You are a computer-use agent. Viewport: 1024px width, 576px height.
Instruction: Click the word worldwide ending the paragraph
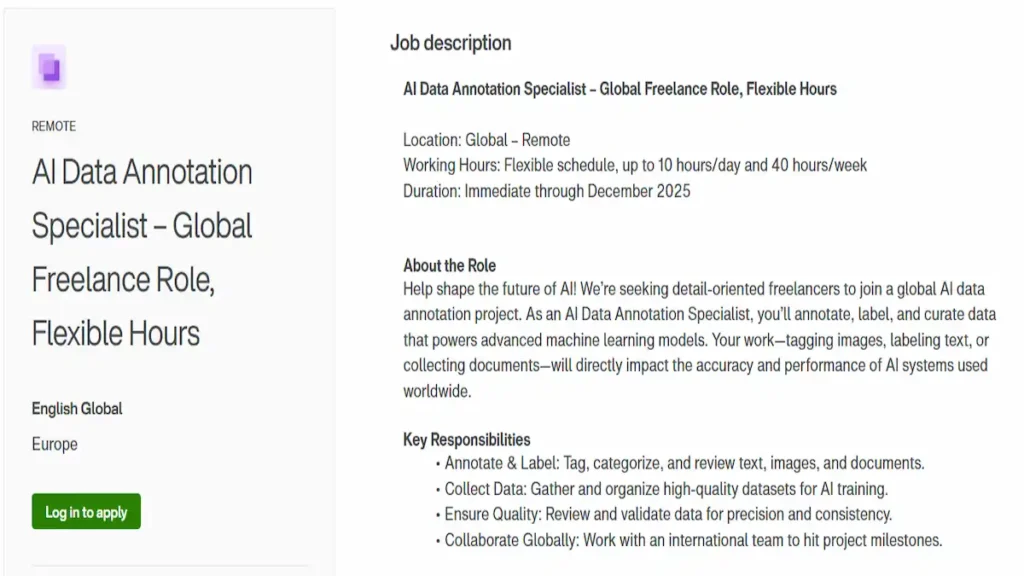tap(436, 391)
